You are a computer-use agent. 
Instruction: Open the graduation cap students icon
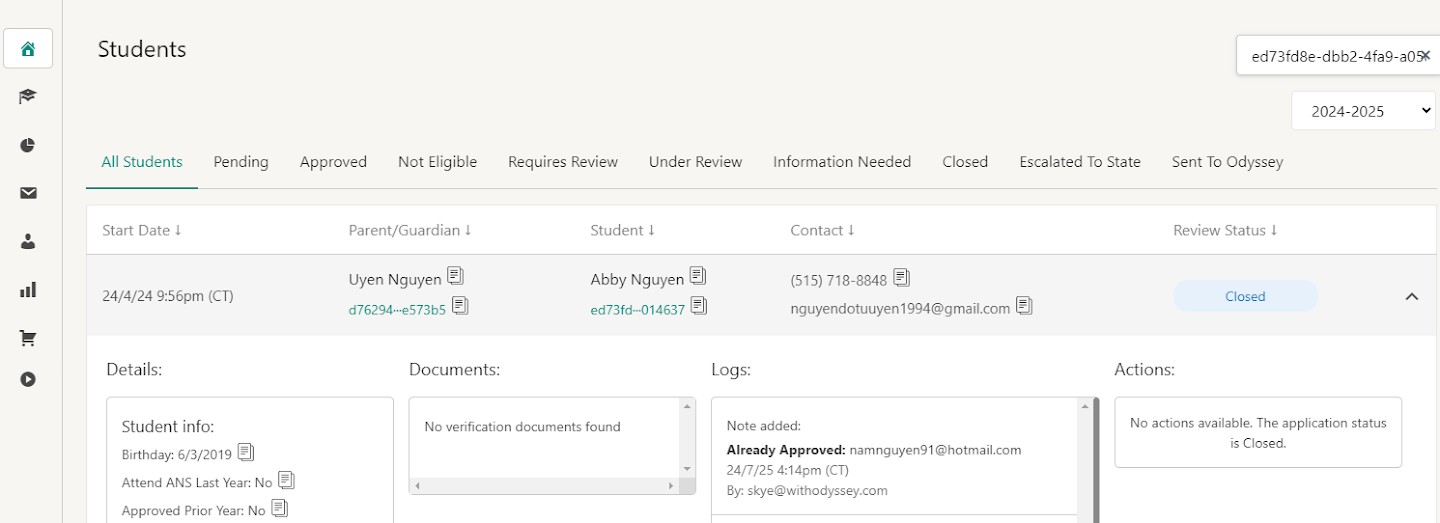(x=28, y=97)
